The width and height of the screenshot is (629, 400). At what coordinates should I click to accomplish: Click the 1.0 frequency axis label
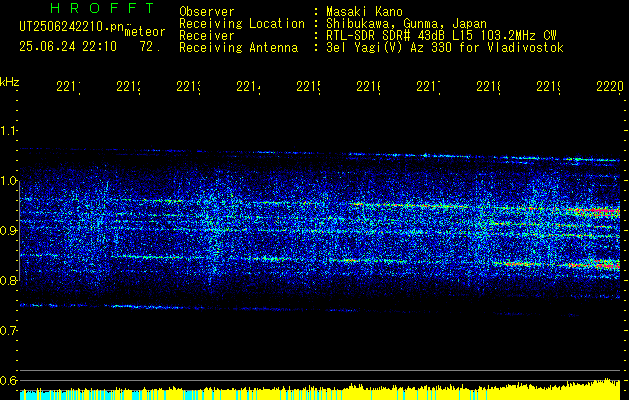(x=8, y=181)
